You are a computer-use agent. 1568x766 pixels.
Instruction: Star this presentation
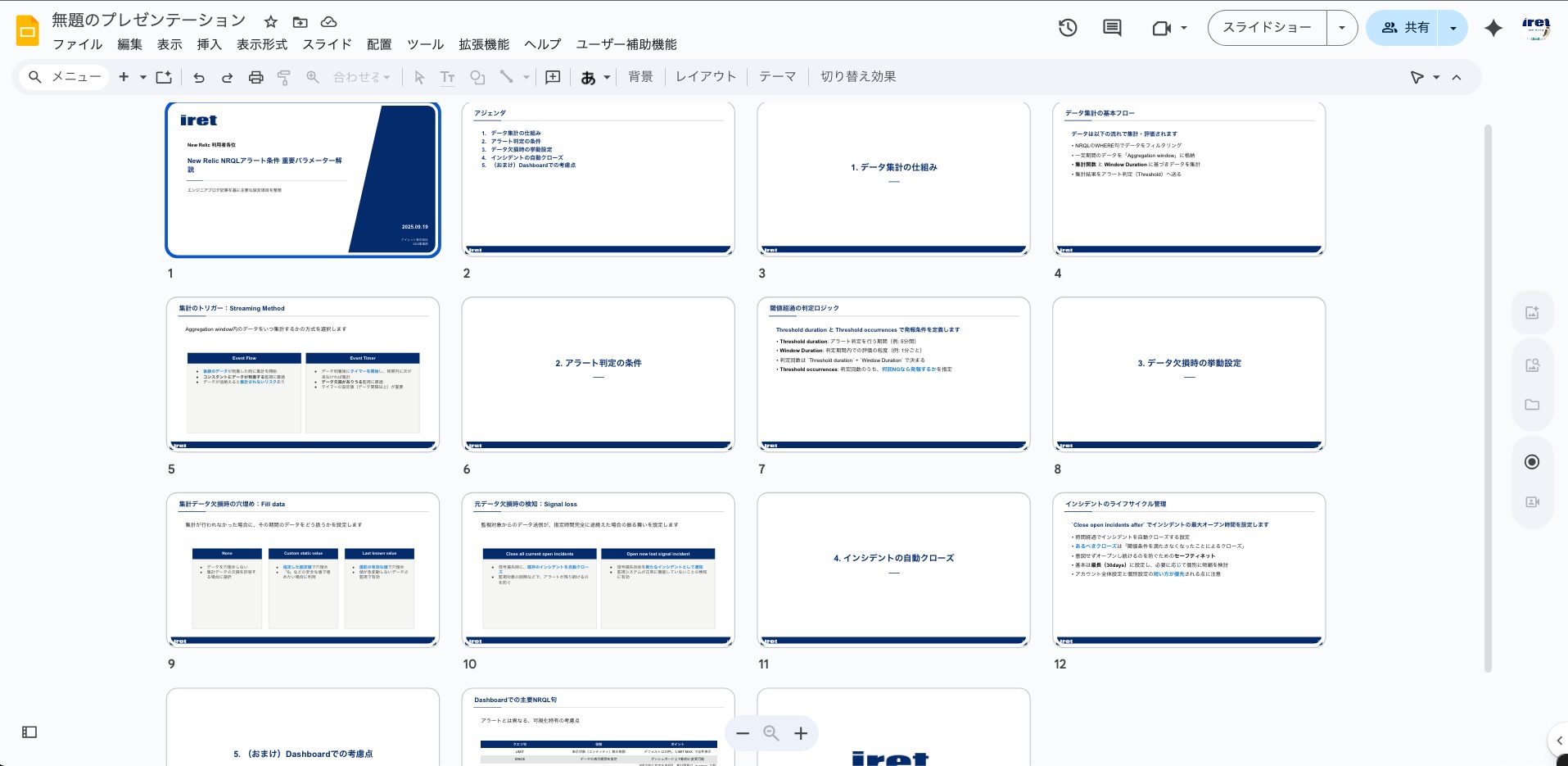(x=271, y=22)
